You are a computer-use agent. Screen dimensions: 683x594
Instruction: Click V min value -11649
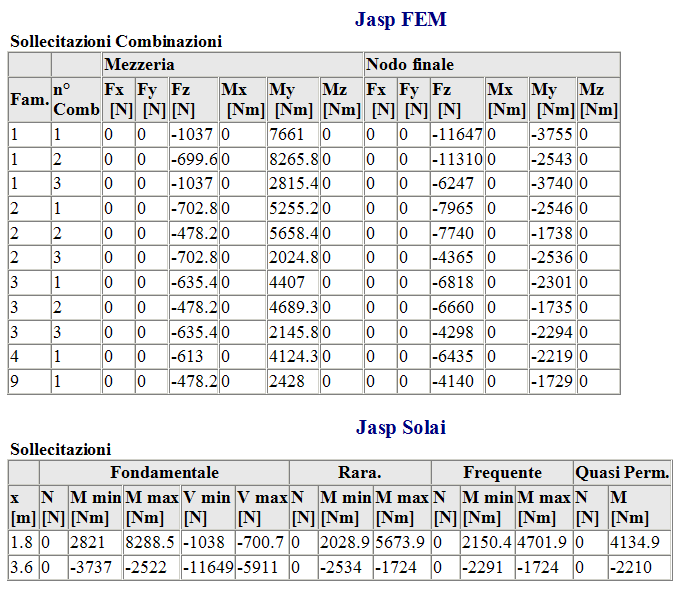click(x=208, y=567)
